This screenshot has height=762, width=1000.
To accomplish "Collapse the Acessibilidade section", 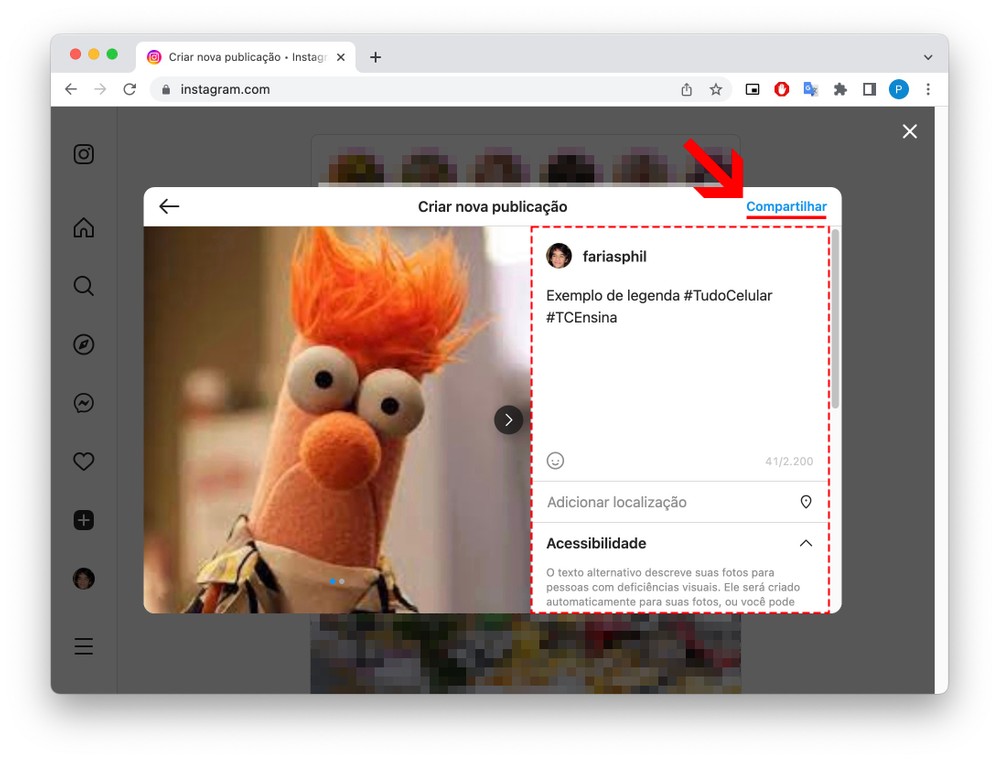I will [x=806, y=544].
